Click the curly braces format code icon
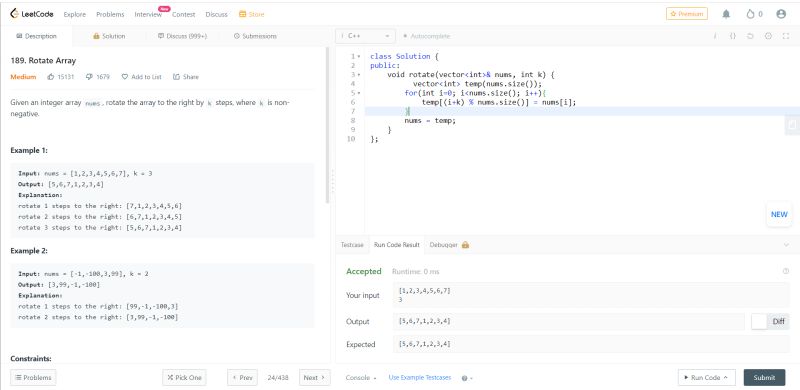The height and width of the screenshot is (390, 800). click(732, 36)
